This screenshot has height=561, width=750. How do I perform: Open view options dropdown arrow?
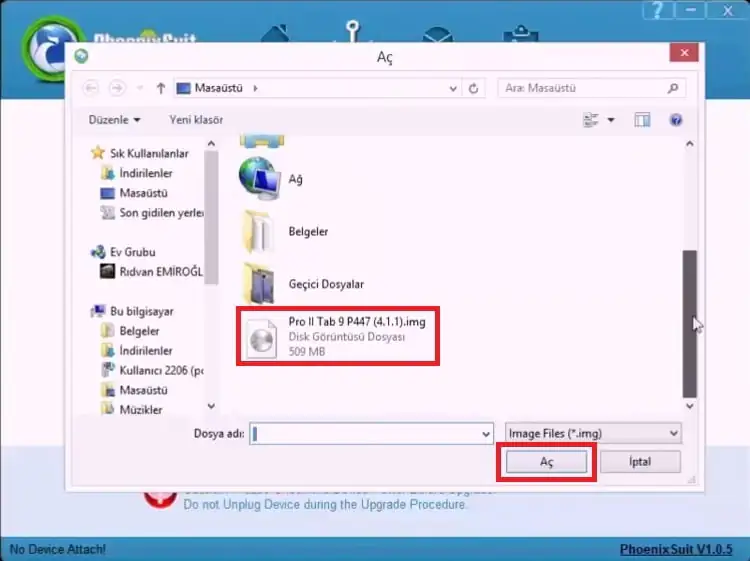pyautogui.click(x=611, y=120)
